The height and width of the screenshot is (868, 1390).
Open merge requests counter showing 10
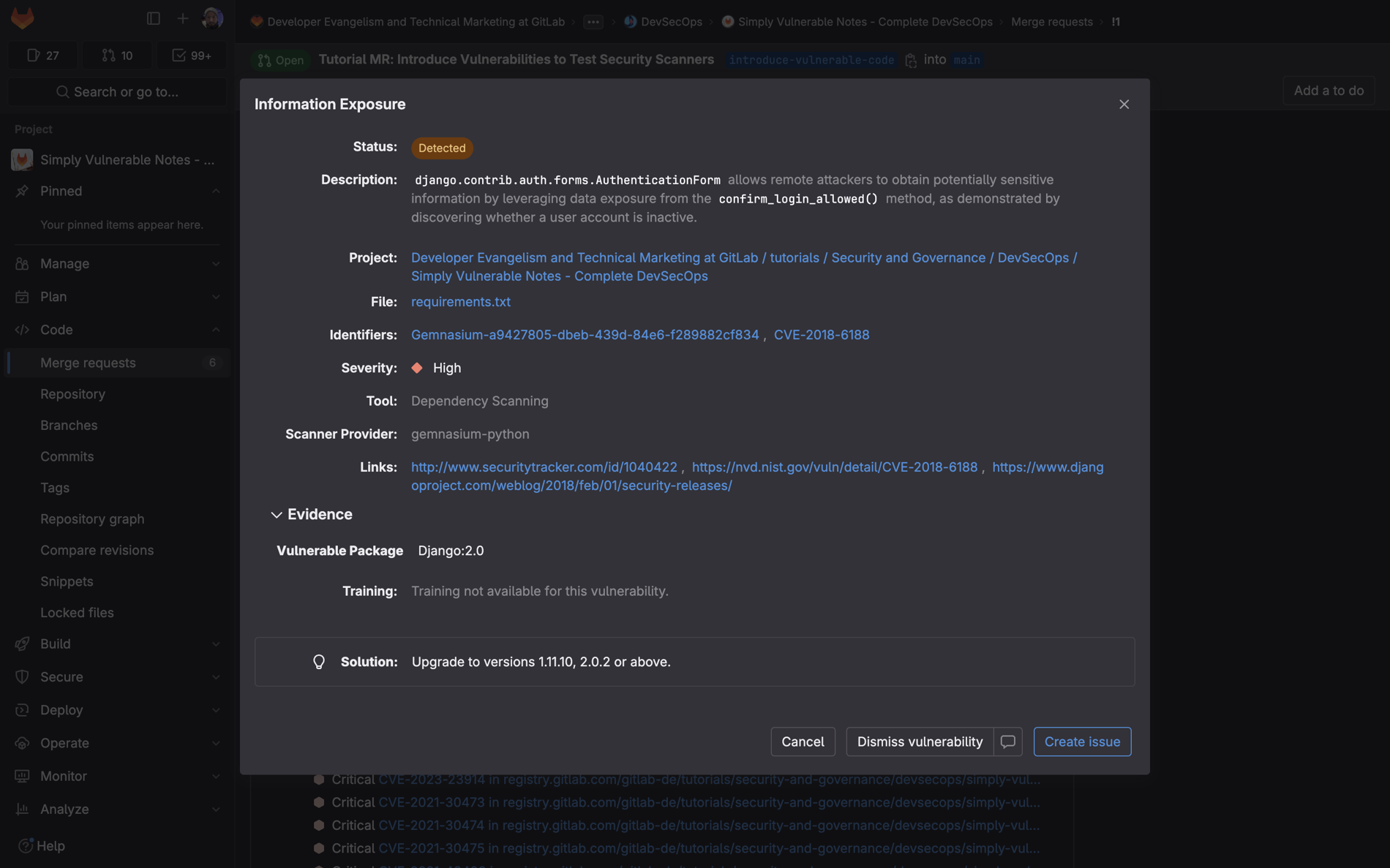[x=117, y=56]
